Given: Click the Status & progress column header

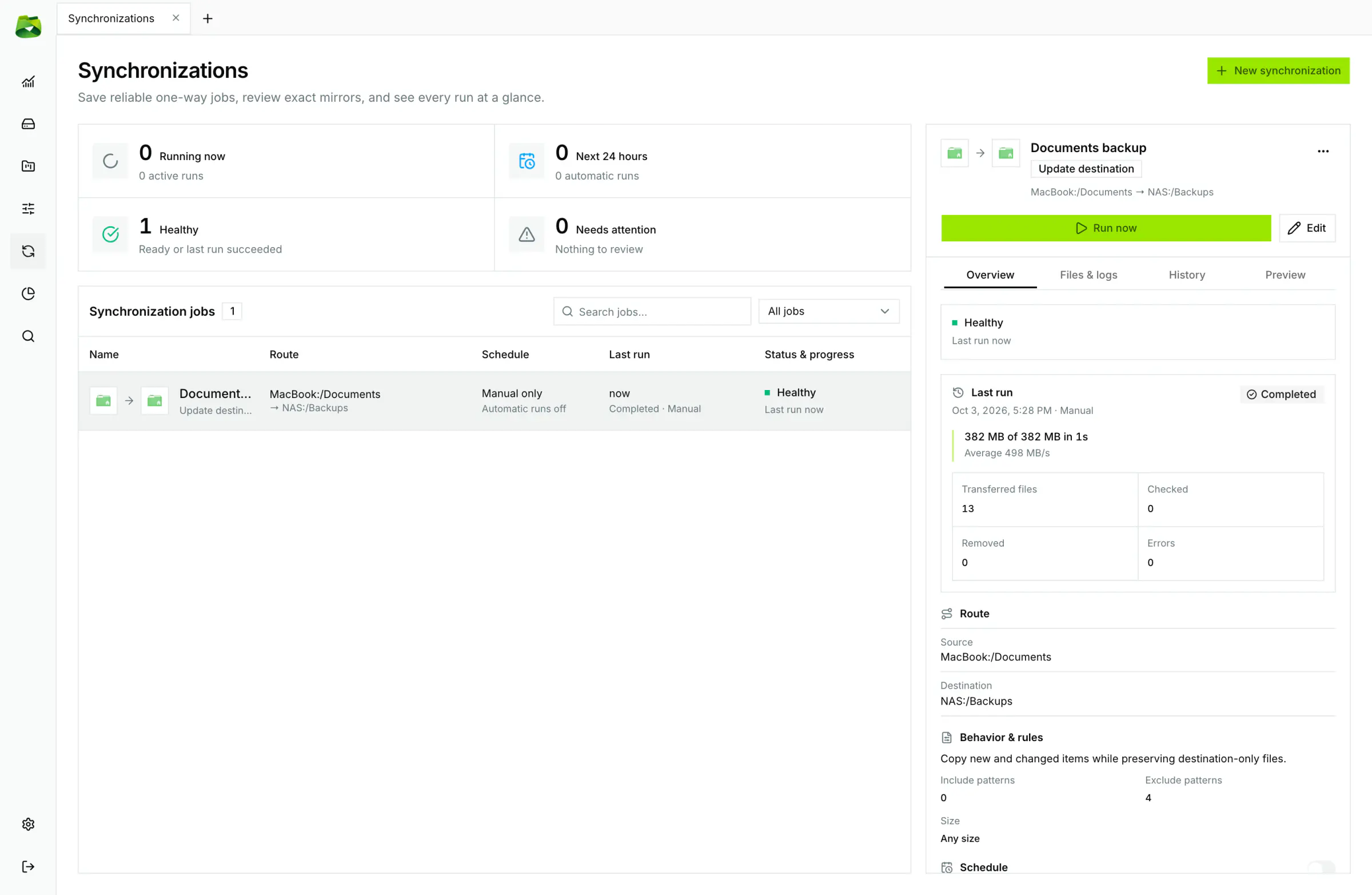Looking at the screenshot, I should (809, 355).
